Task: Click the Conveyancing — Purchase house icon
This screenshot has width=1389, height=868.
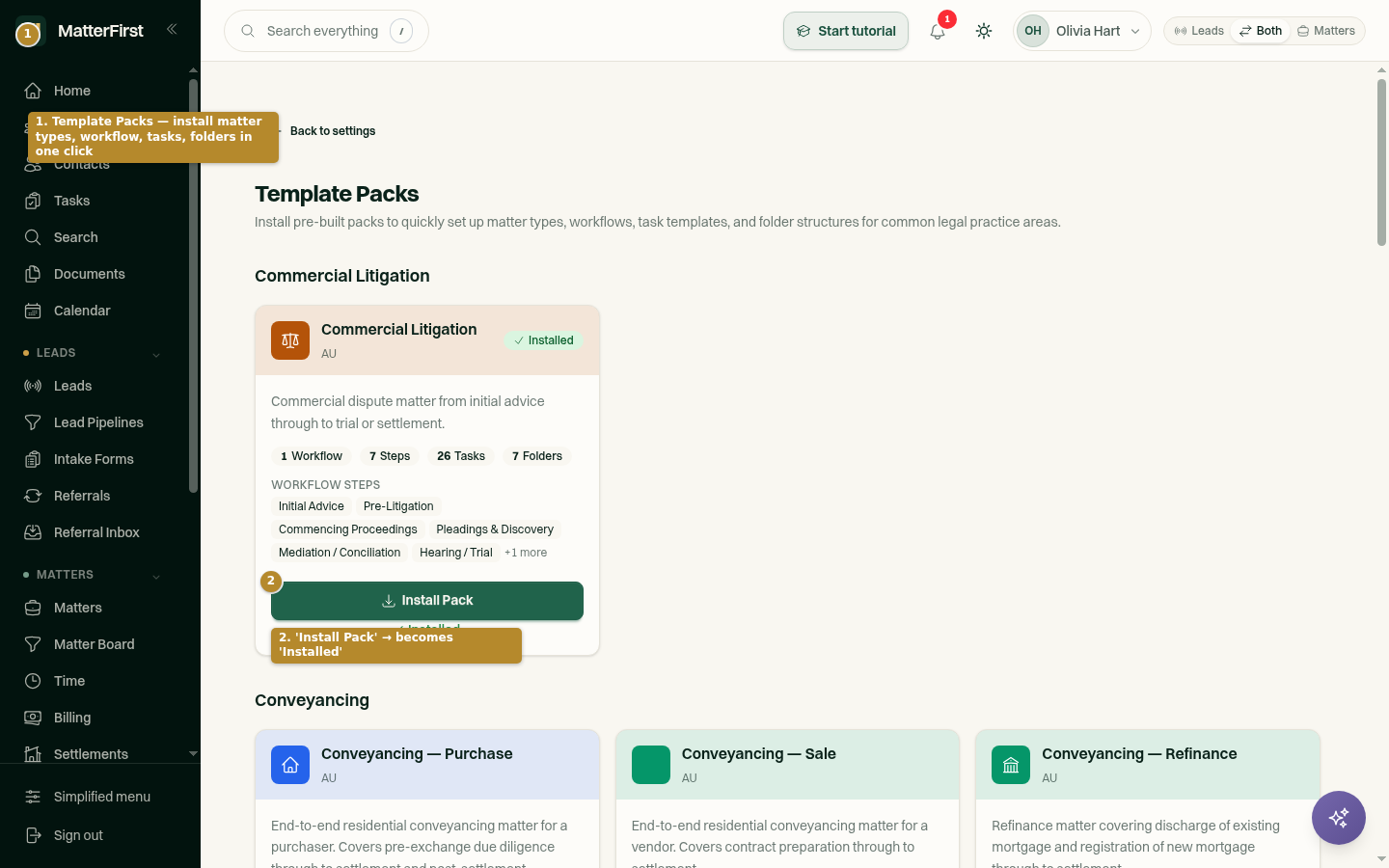Action: pyautogui.click(x=290, y=765)
